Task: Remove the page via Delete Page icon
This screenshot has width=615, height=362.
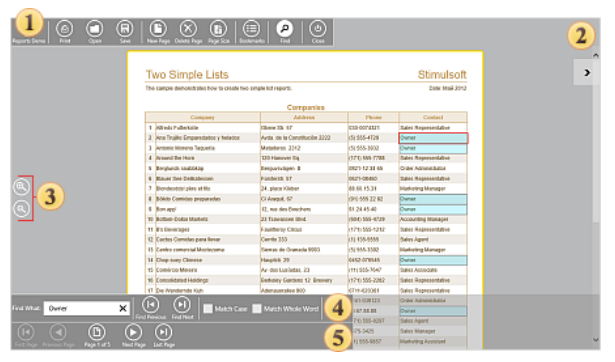Action: (x=188, y=29)
